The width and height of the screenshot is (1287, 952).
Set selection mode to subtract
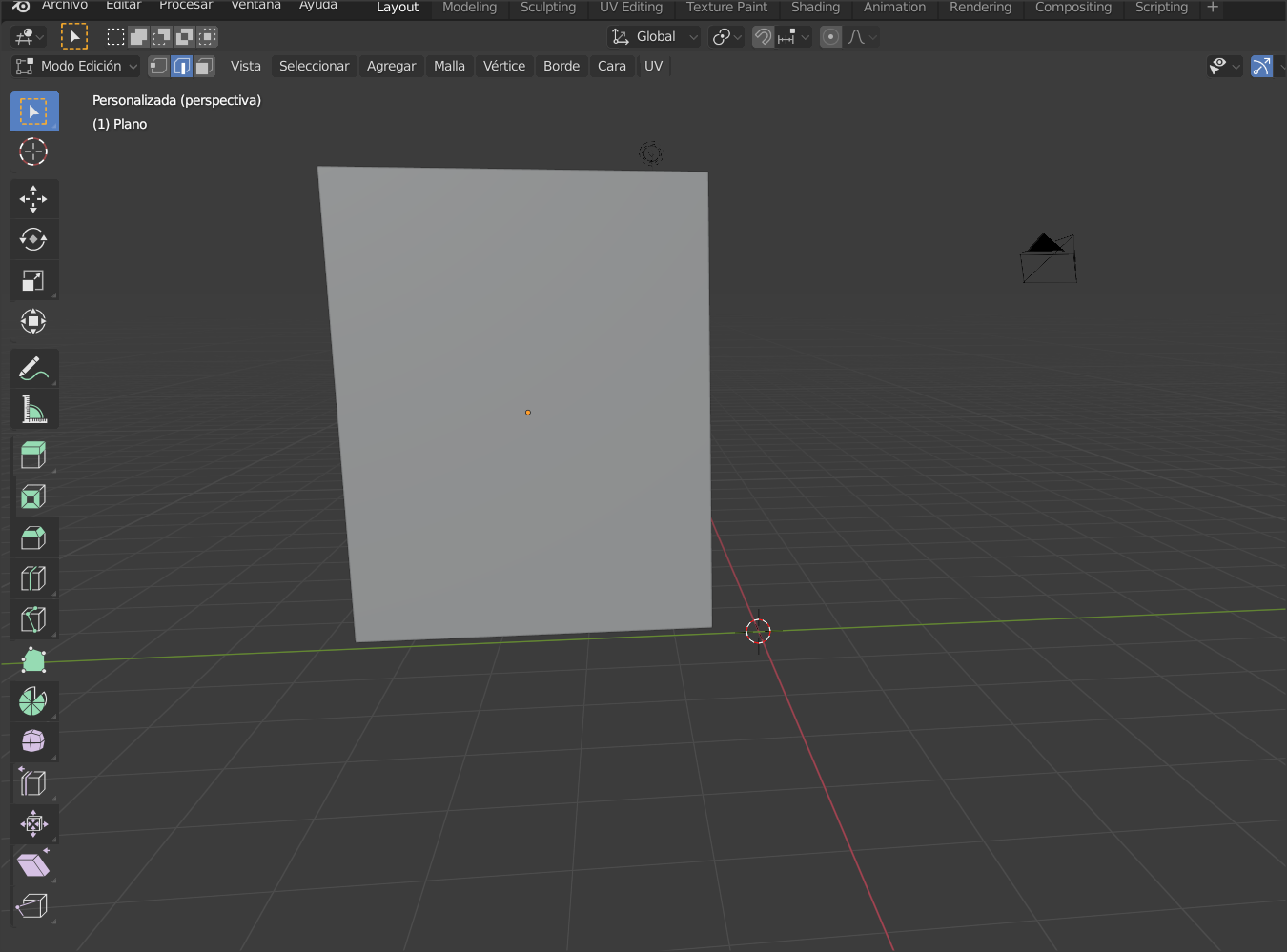[161, 36]
